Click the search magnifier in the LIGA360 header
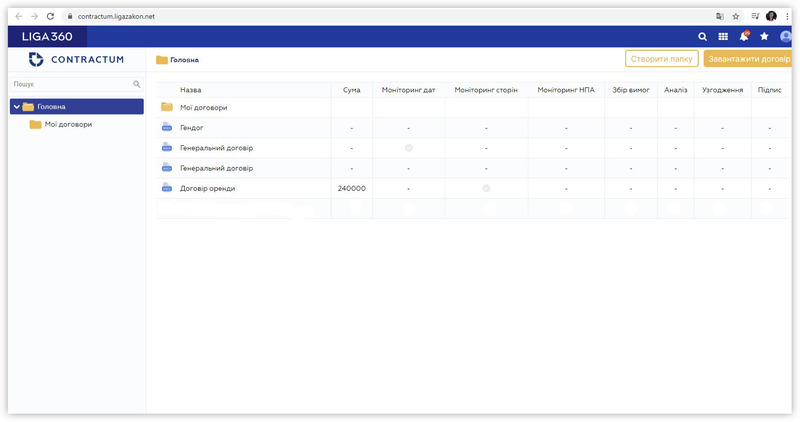This screenshot has width=800, height=422. tap(702, 36)
